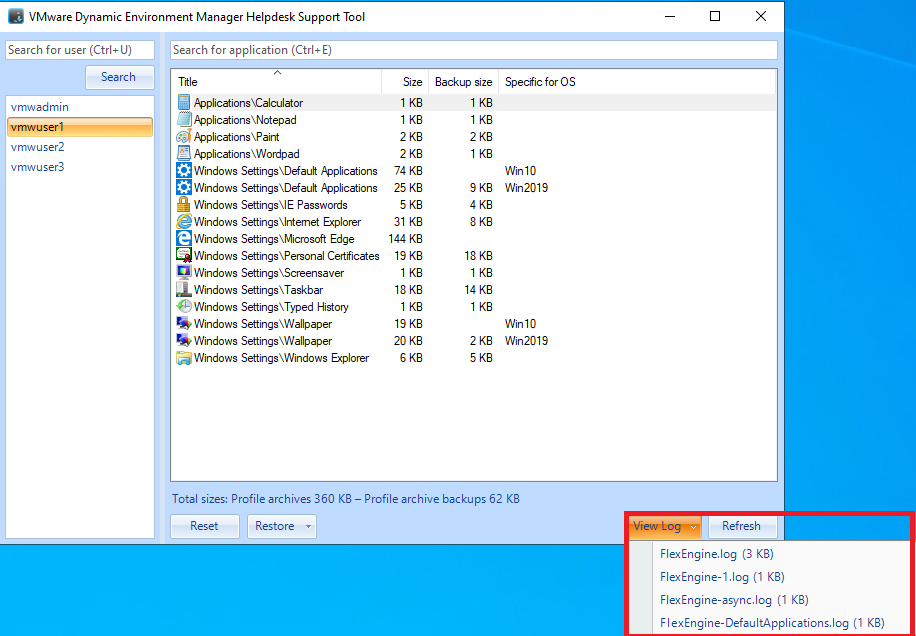Screen dimensions: 916x636
Task: Click the Calculator application icon
Action: pos(183,103)
